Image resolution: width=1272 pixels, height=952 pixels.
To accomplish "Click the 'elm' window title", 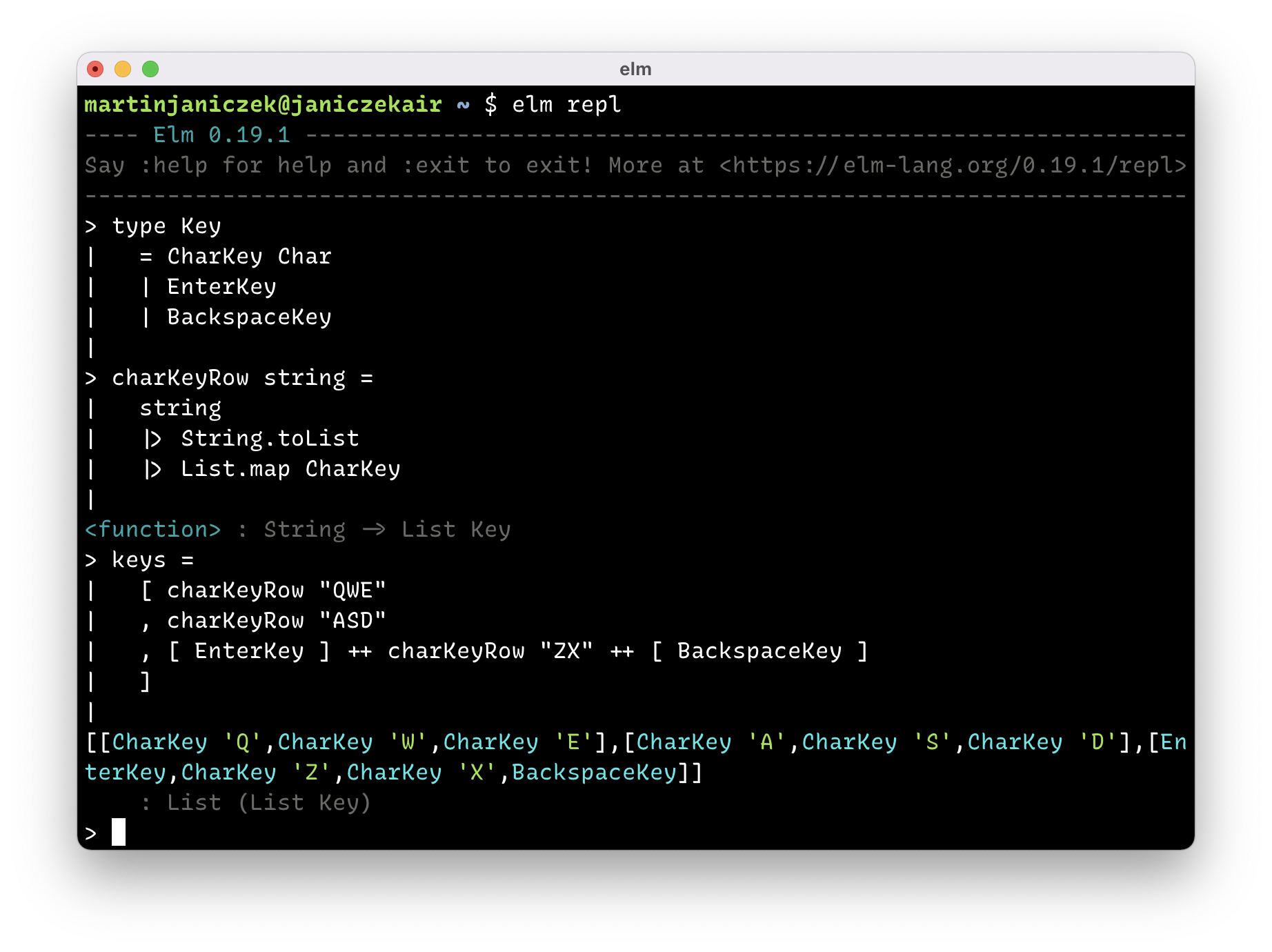I will click(635, 69).
